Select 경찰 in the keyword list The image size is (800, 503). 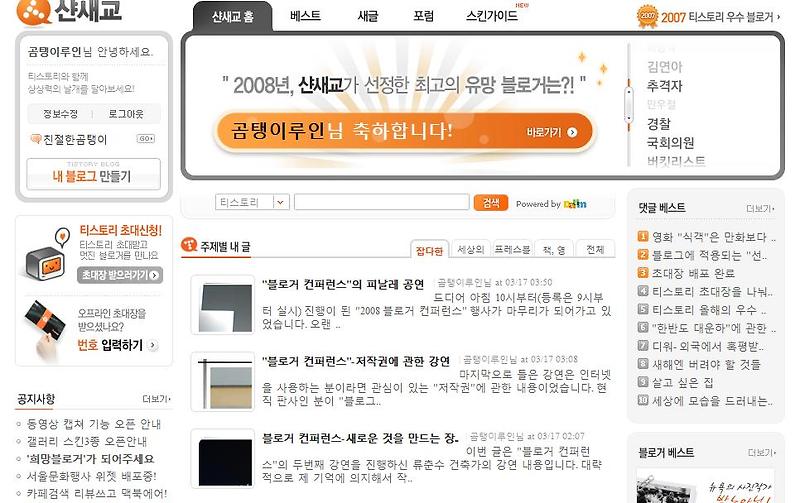(x=659, y=123)
